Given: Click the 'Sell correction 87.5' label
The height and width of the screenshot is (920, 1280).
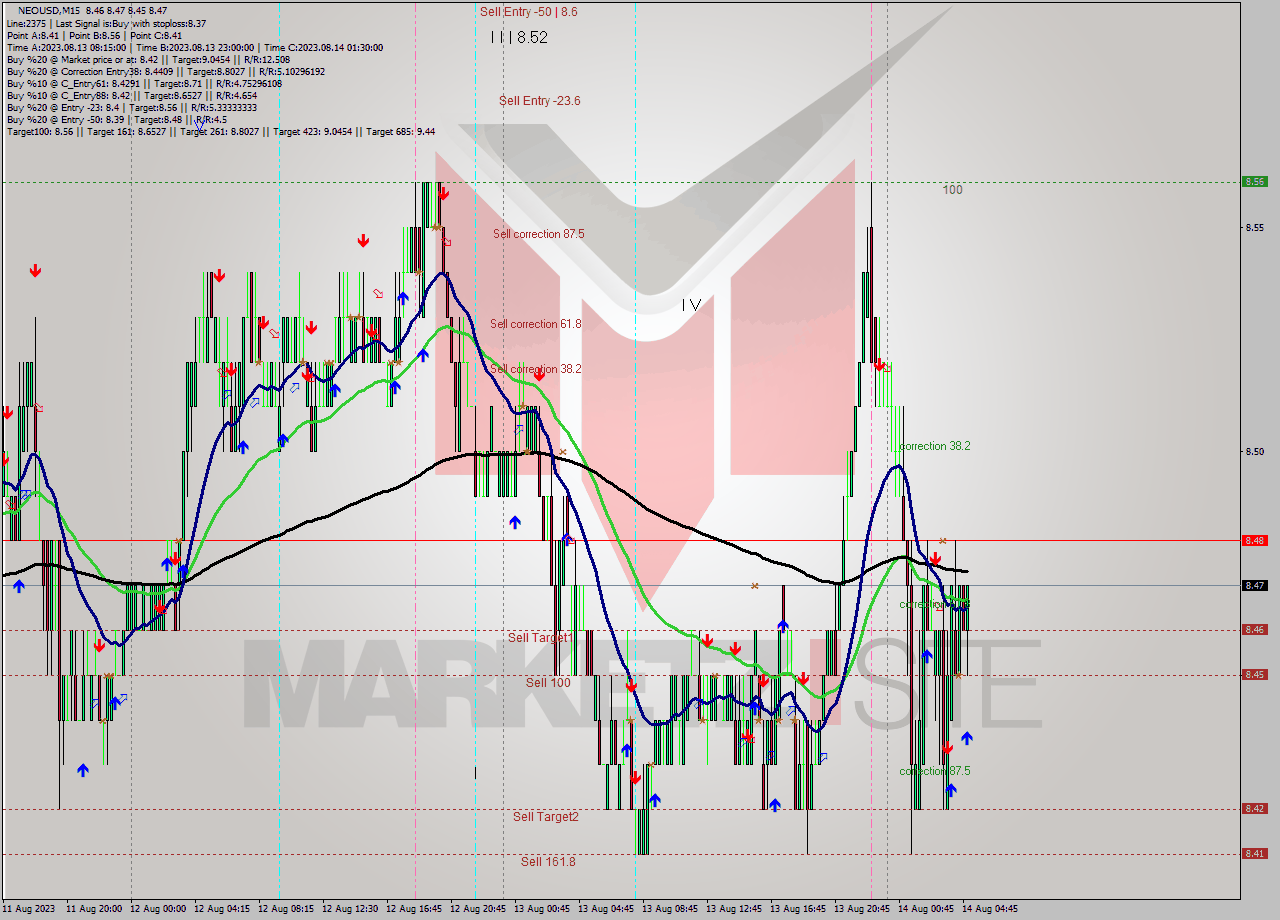Looking at the screenshot, I should click(538, 234).
